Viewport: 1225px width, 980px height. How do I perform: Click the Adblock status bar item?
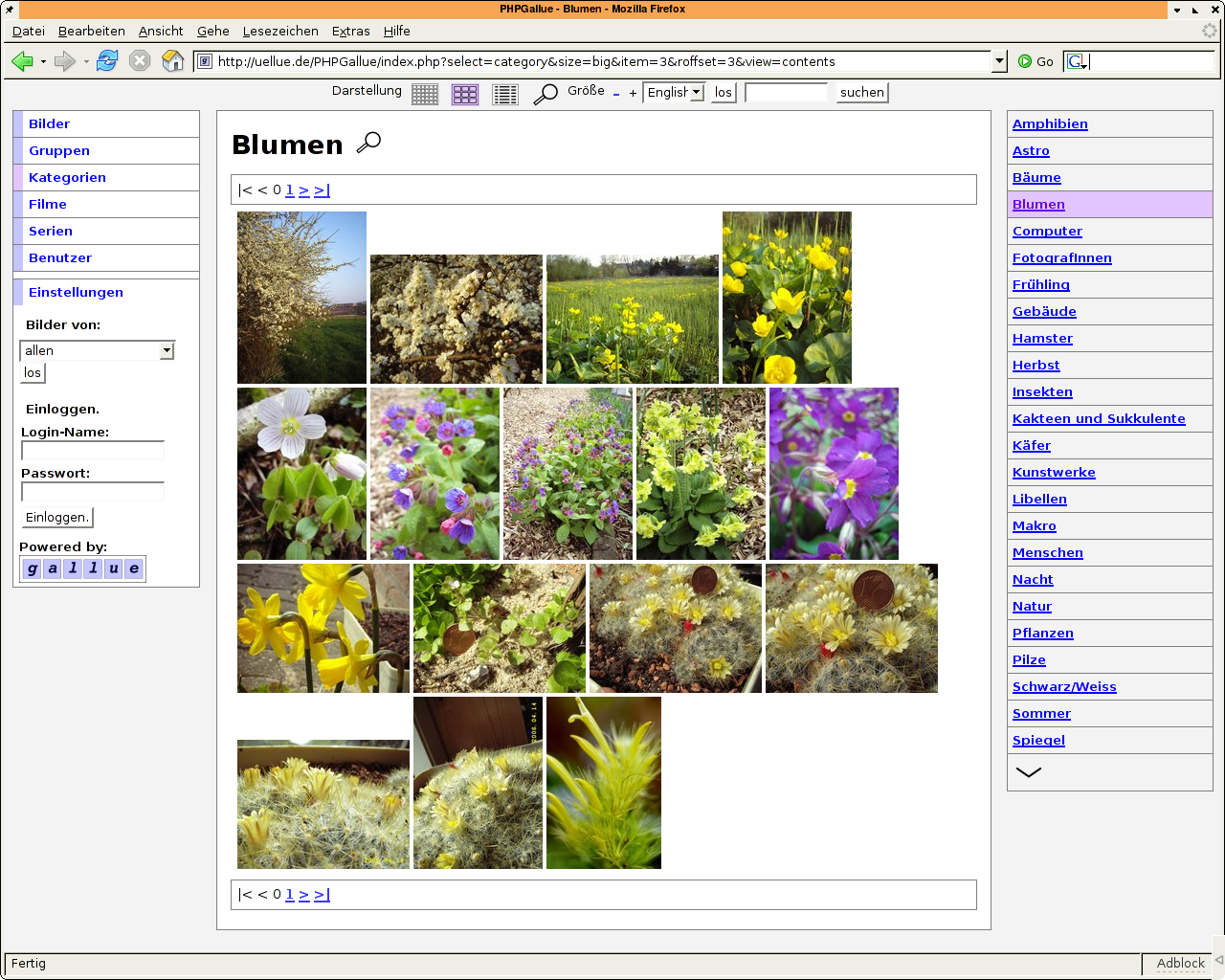pyautogui.click(x=1180, y=964)
